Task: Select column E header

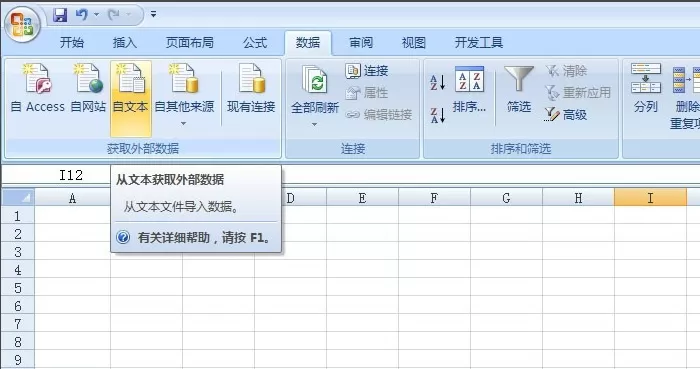Action: tap(362, 198)
